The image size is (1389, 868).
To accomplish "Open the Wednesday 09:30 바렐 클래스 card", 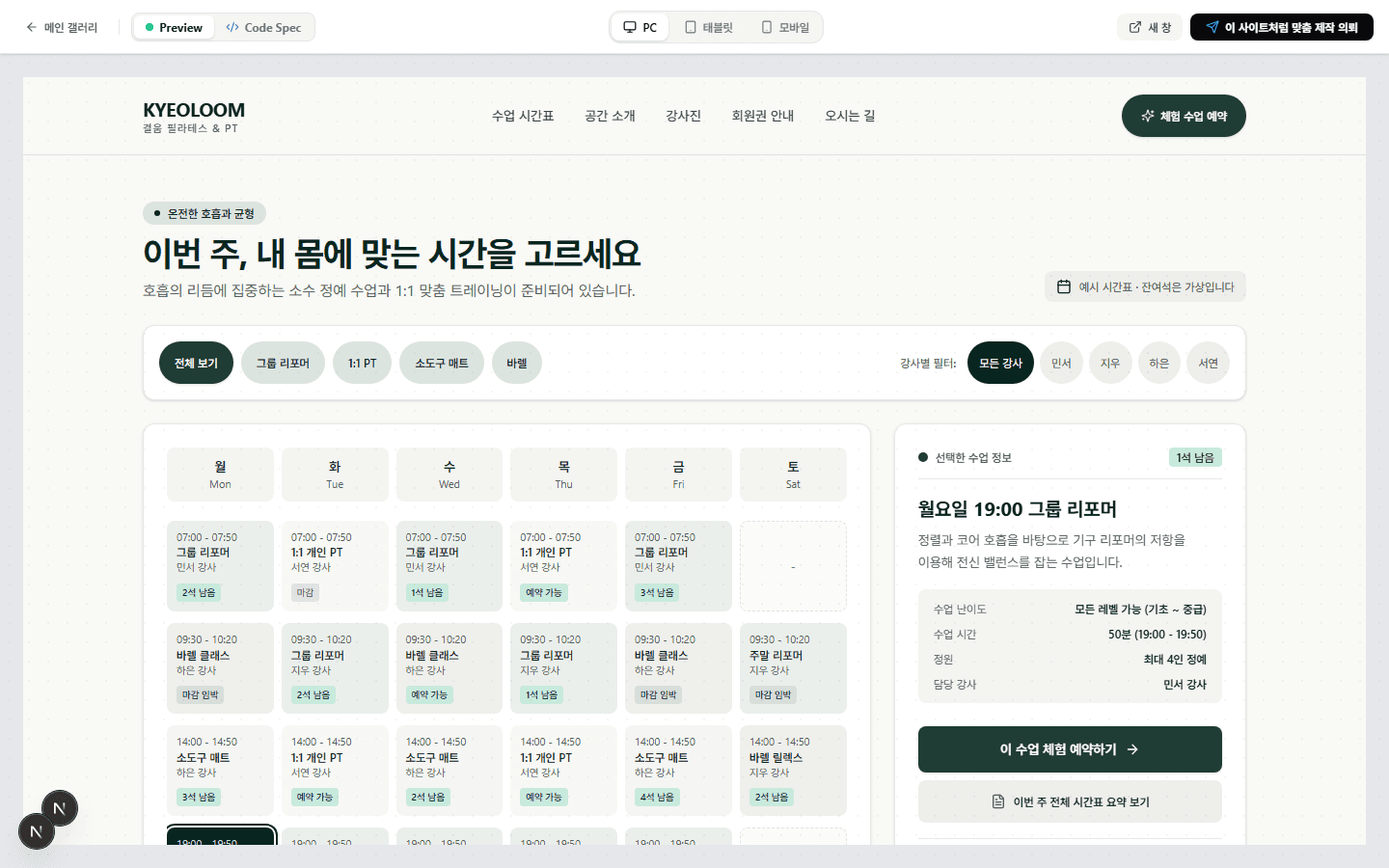I will [x=449, y=668].
